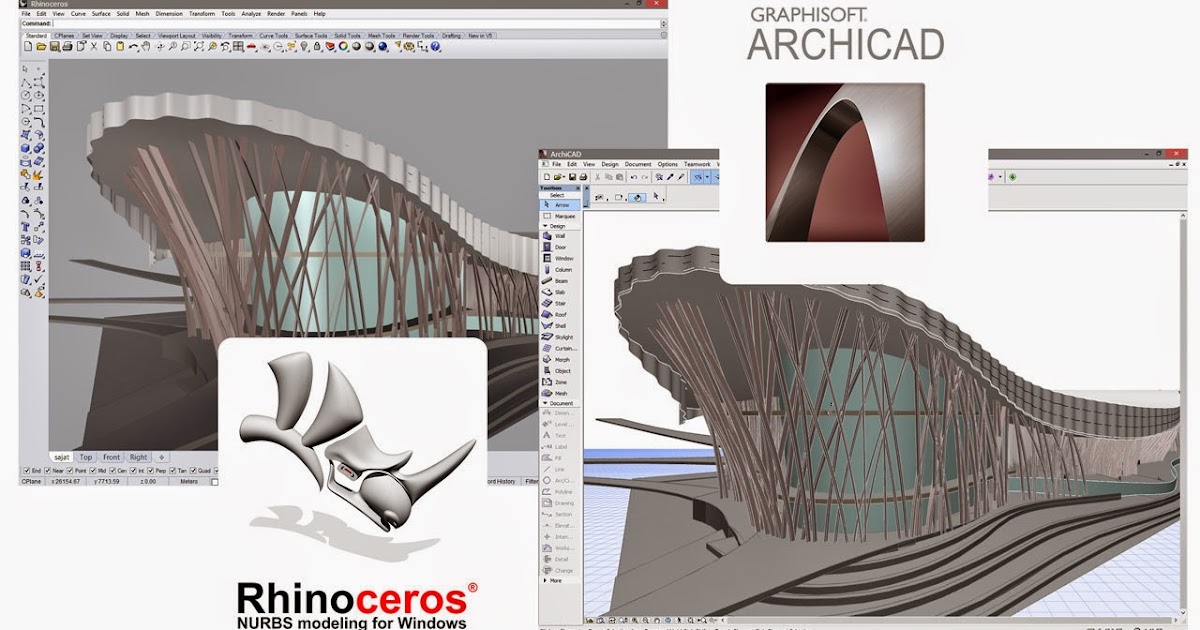The width and height of the screenshot is (1200, 630).
Task: Select the Curtain Wall tool in ArchiCAD
Action: (561, 348)
